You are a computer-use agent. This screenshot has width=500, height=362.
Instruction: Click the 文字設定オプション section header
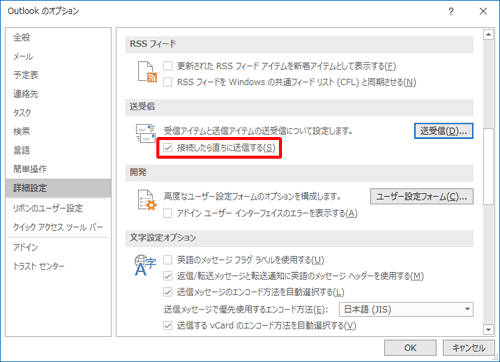point(299,238)
